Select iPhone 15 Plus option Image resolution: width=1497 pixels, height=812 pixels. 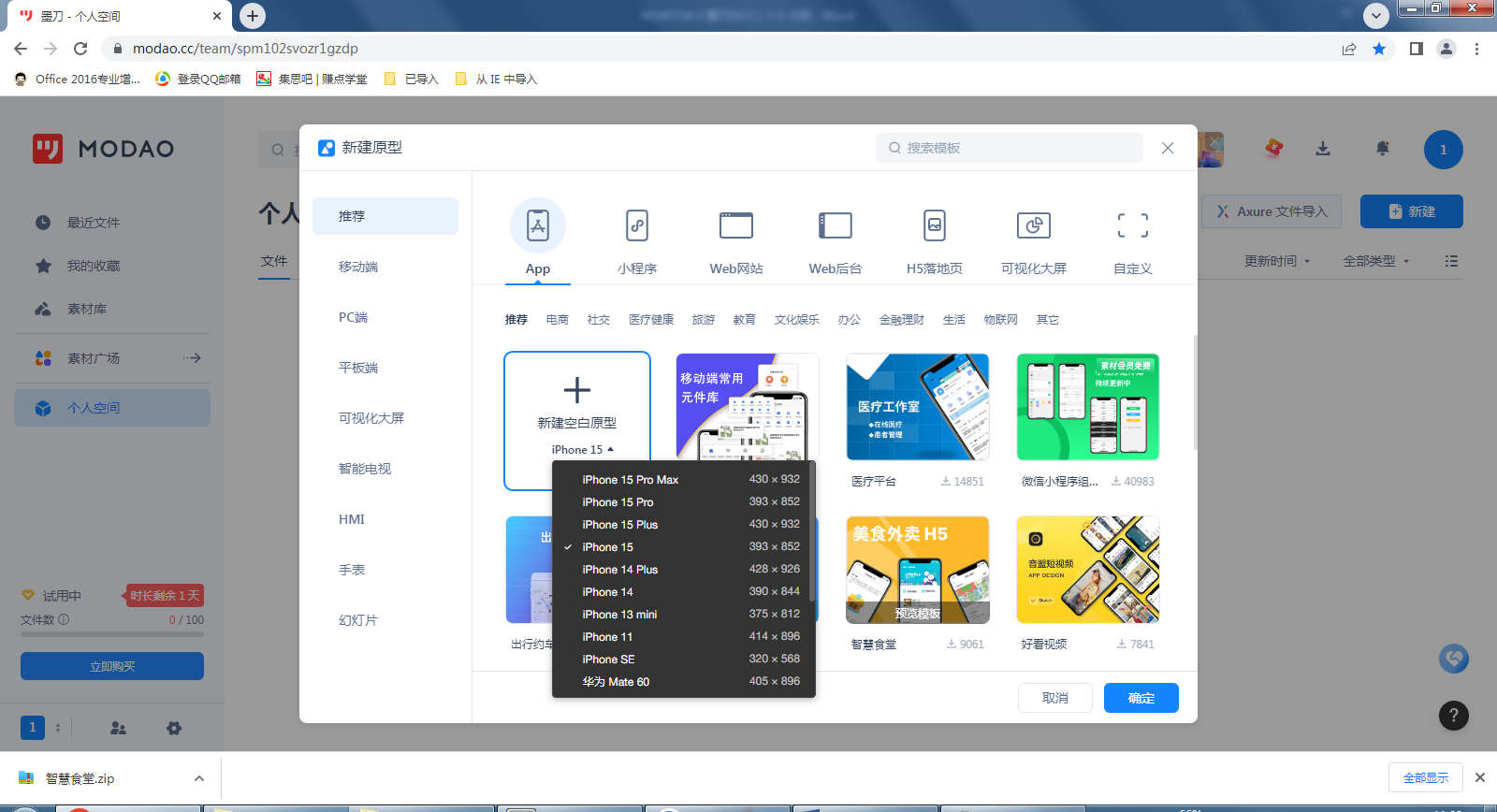684,524
